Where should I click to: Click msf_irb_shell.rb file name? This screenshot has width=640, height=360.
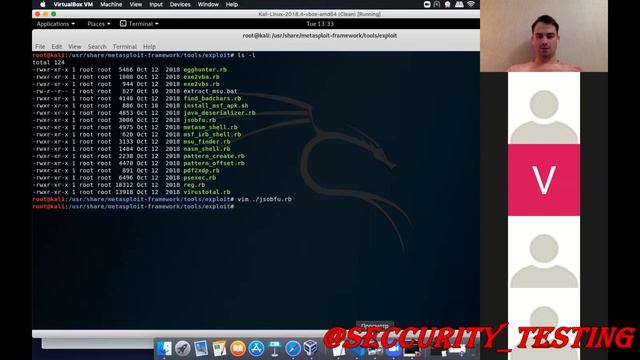(x=212, y=134)
